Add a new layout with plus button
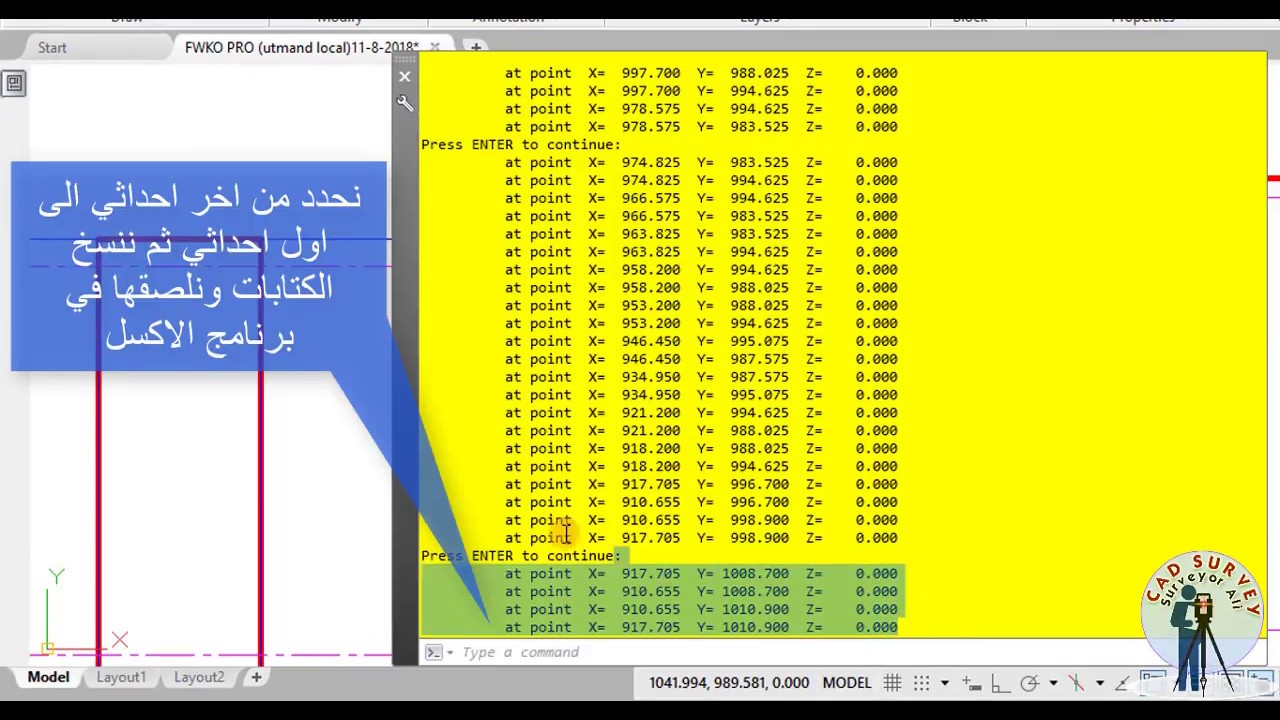 tap(256, 677)
